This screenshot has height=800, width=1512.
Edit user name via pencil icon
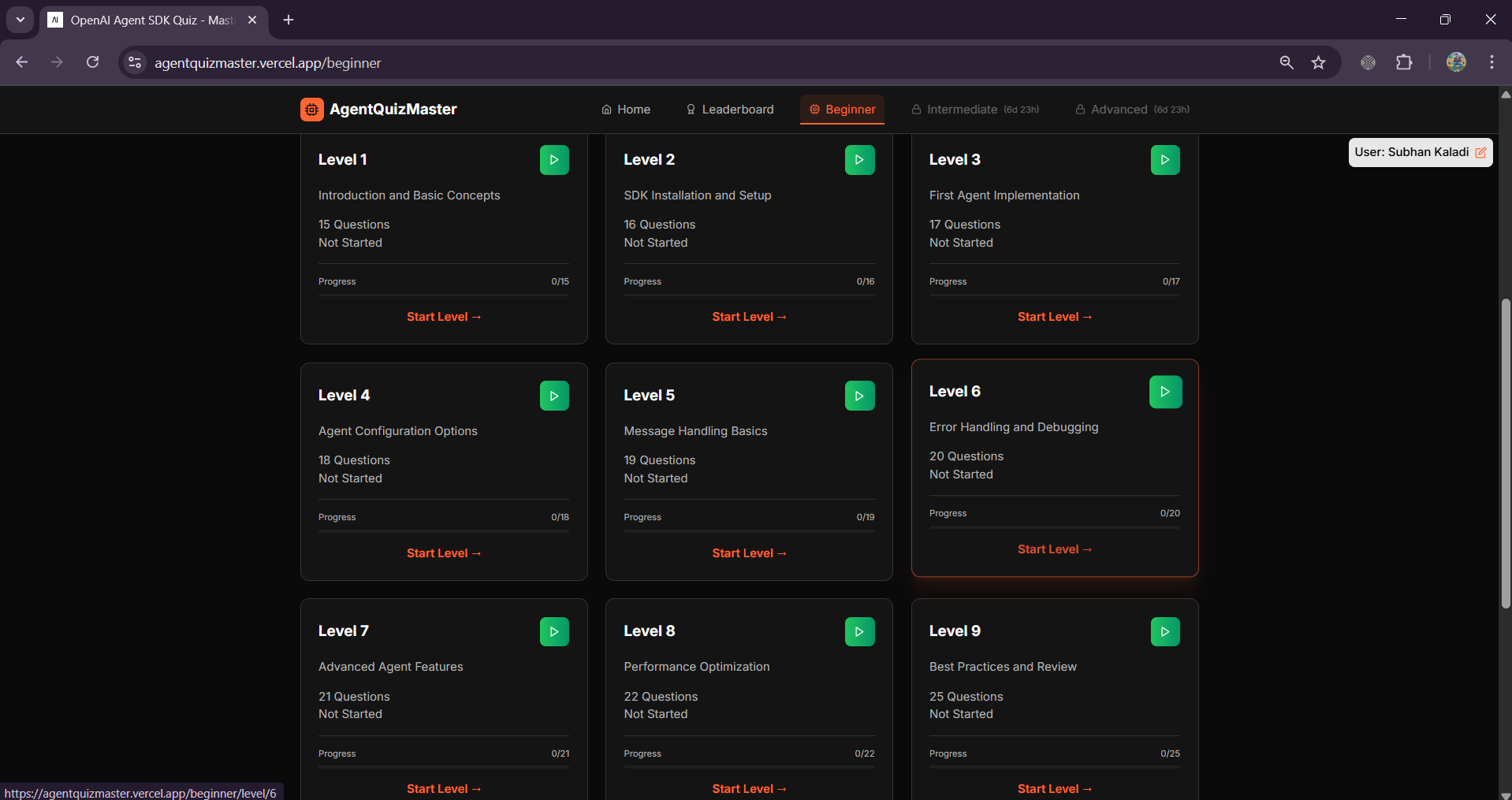pos(1480,153)
